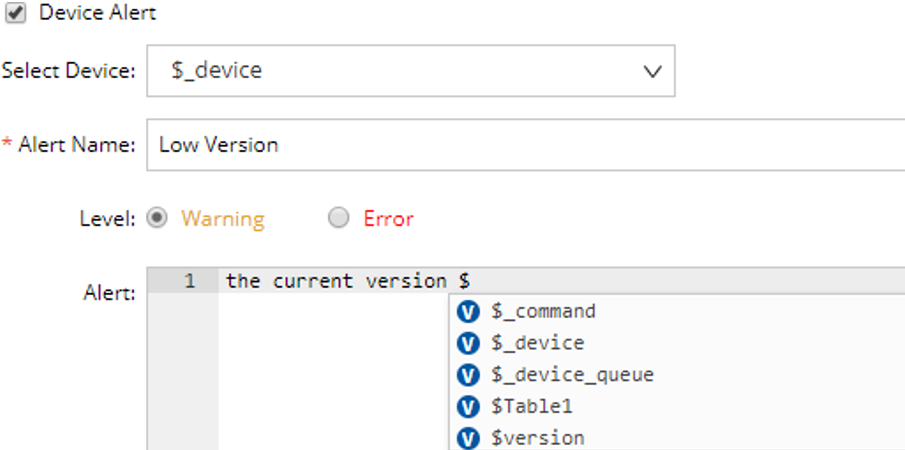Click the Error label text
905x450 pixels.
(x=388, y=219)
